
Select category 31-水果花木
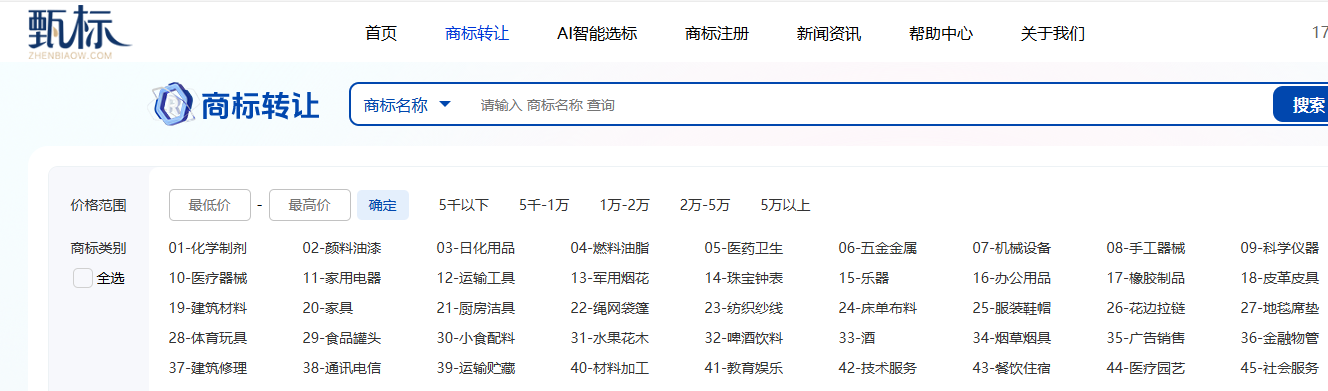610,338
